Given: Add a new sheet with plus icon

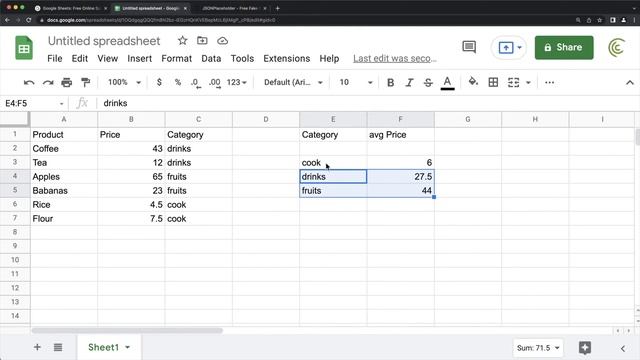Looking at the screenshot, I should click(x=37, y=347).
